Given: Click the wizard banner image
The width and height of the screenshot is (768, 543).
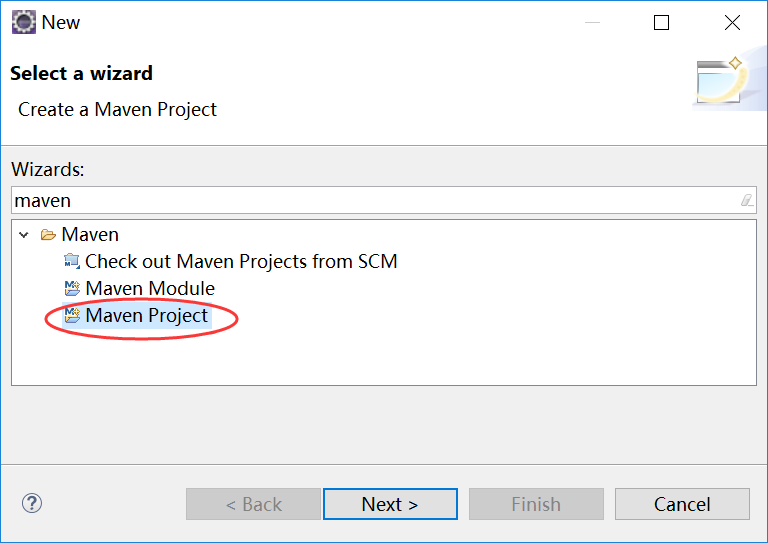Looking at the screenshot, I should click(728, 82).
